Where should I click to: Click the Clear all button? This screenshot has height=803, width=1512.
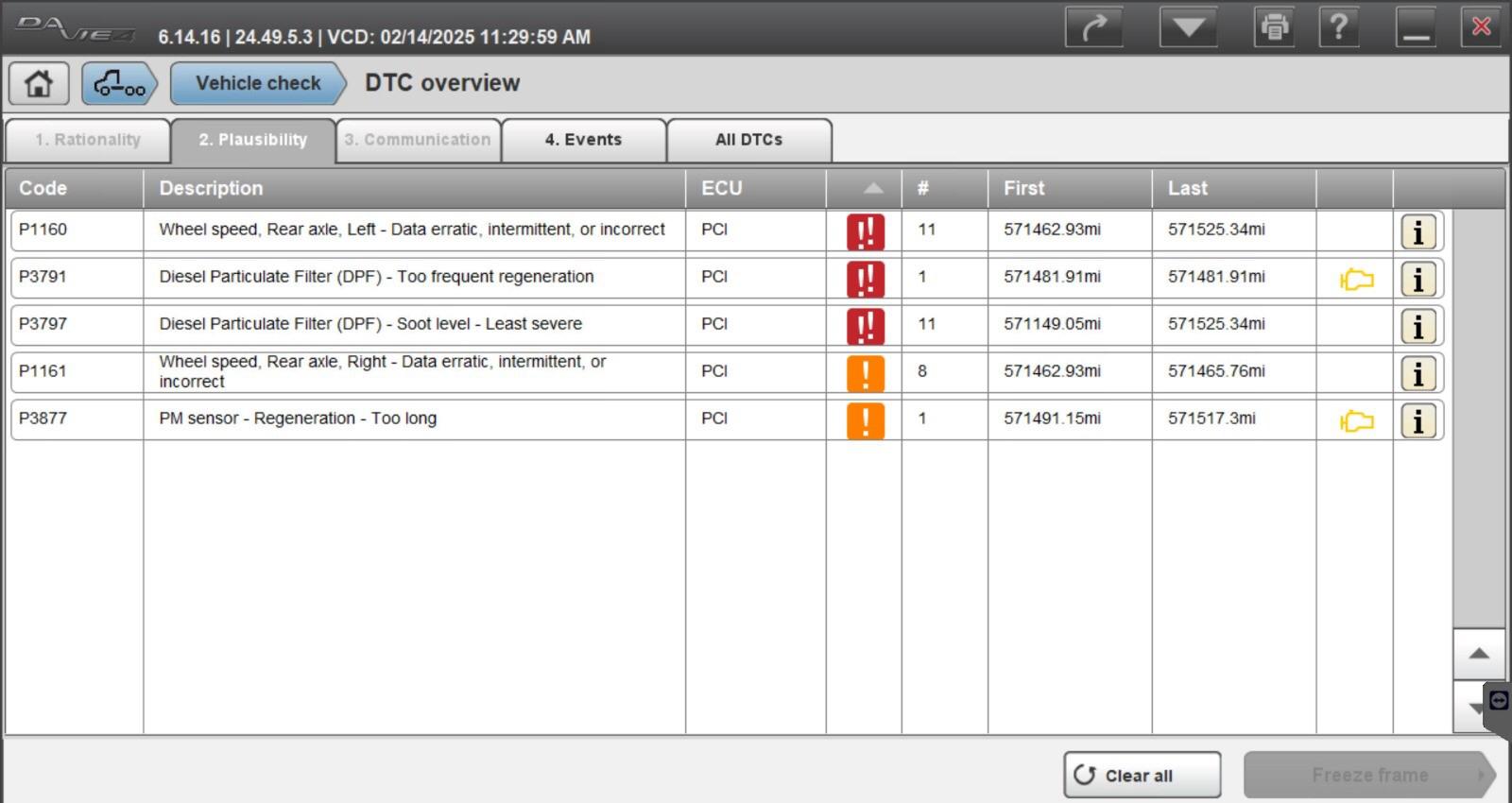(1142, 775)
